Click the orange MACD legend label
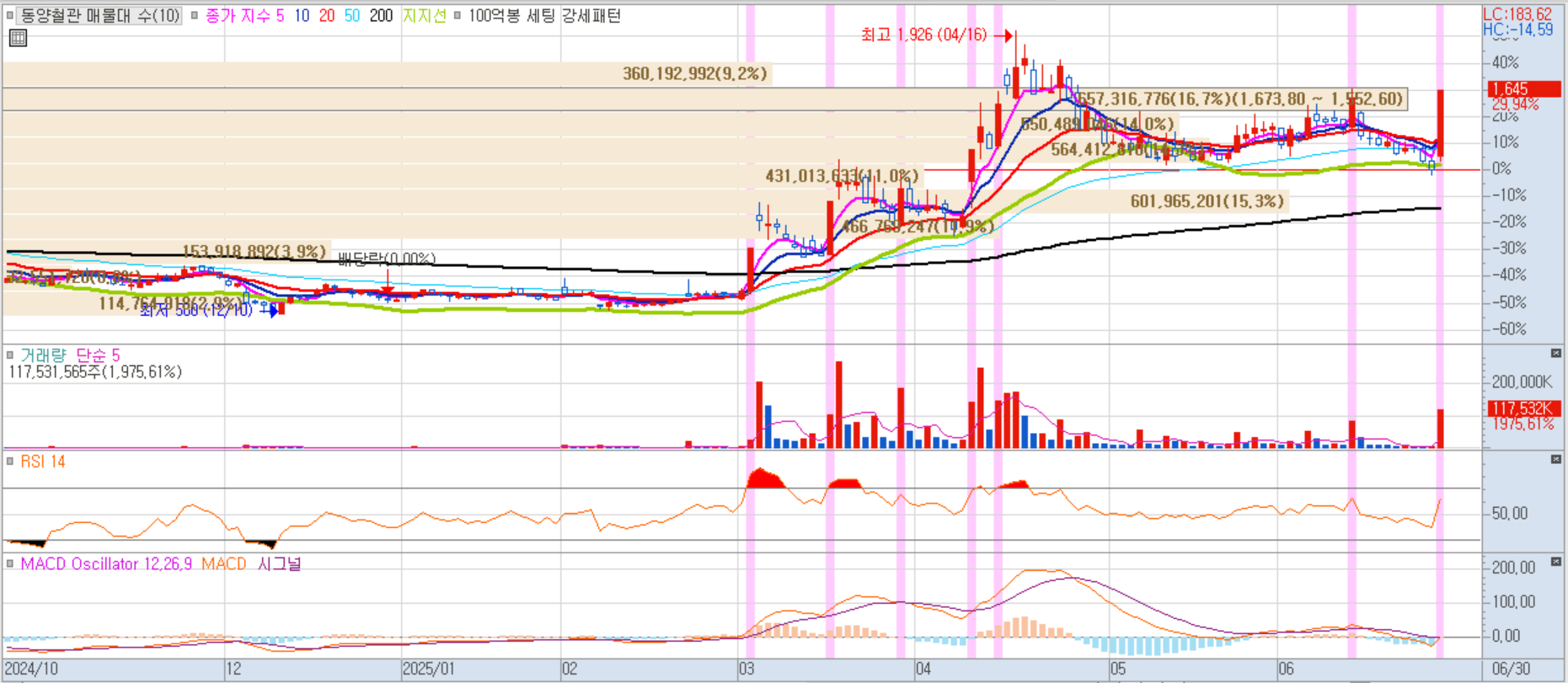Image resolution: width=1568 pixels, height=683 pixels. click(224, 563)
